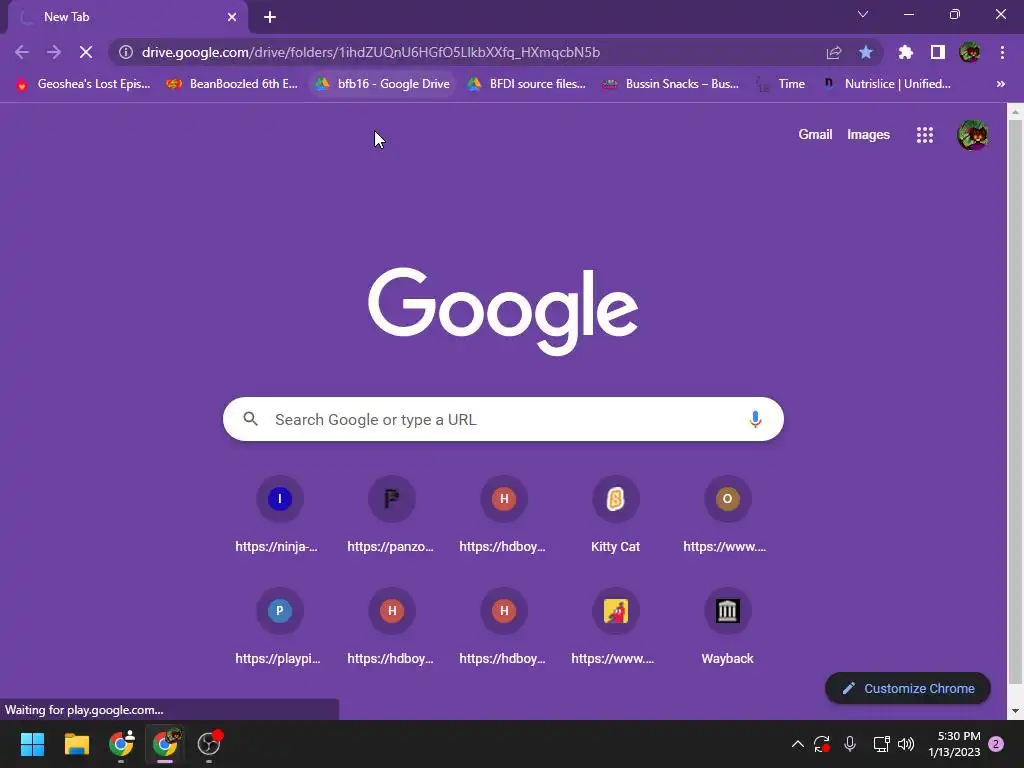Open https://panzo... shortcut
The height and width of the screenshot is (768, 1024).
[x=391, y=517]
